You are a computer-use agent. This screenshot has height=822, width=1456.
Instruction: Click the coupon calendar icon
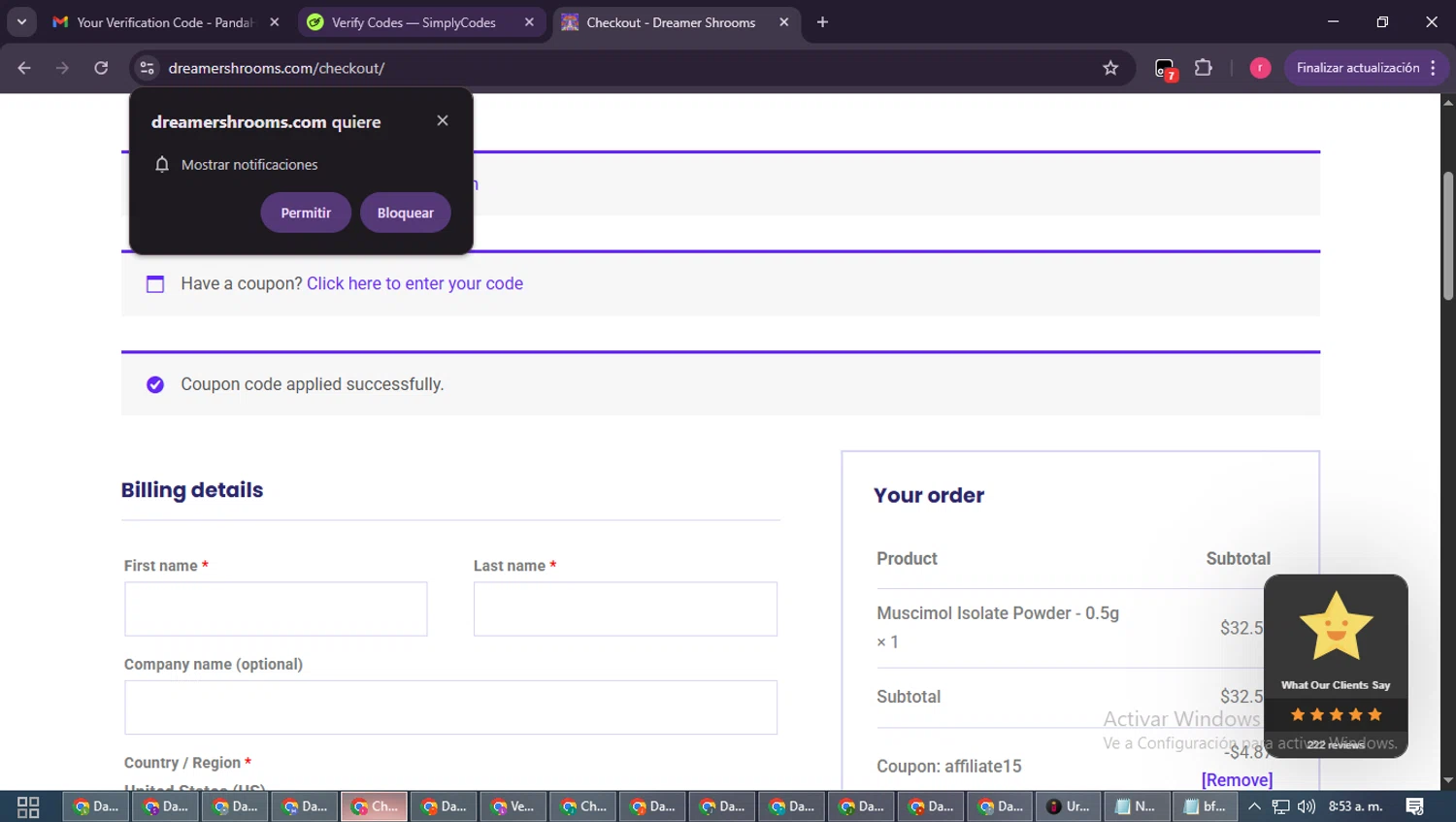click(x=155, y=283)
